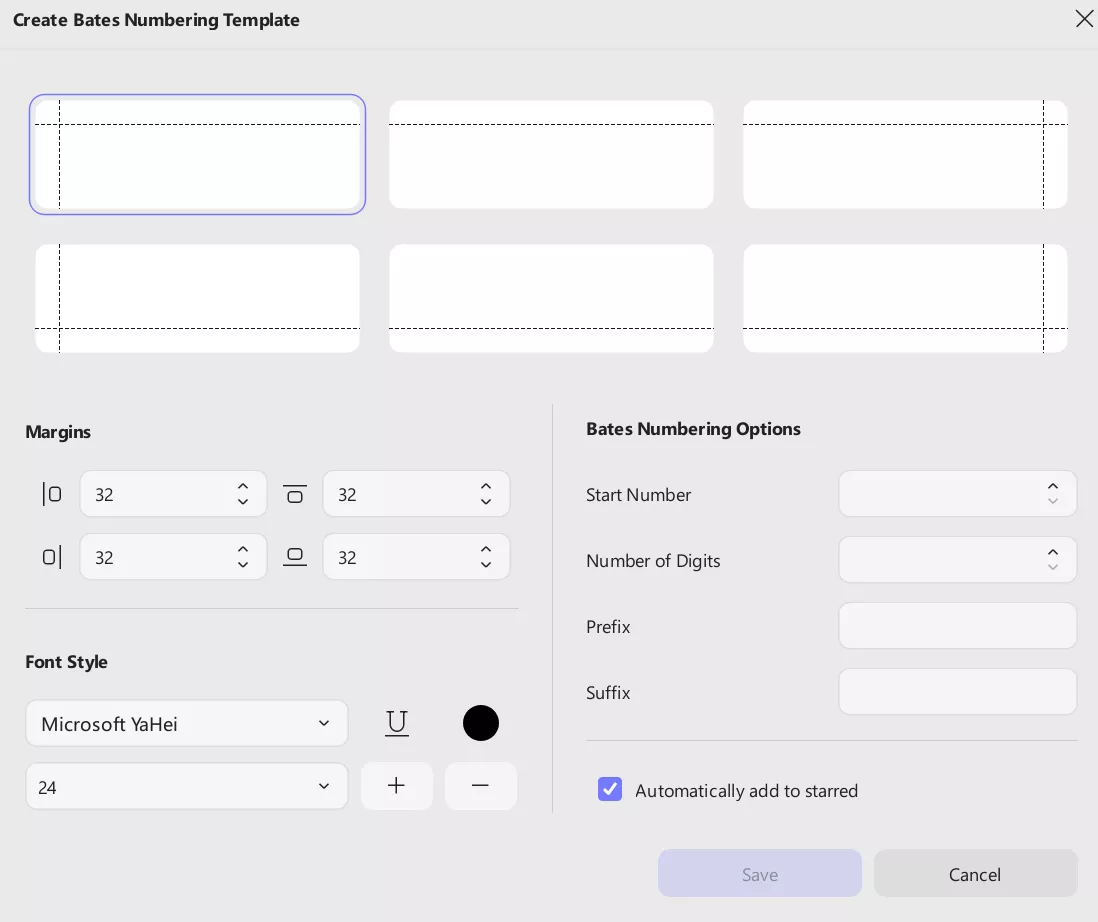This screenshot has width=1098, height=922.
Task: Open the Microsoft YaHei font dropdown
Action: tap(186, 723)
